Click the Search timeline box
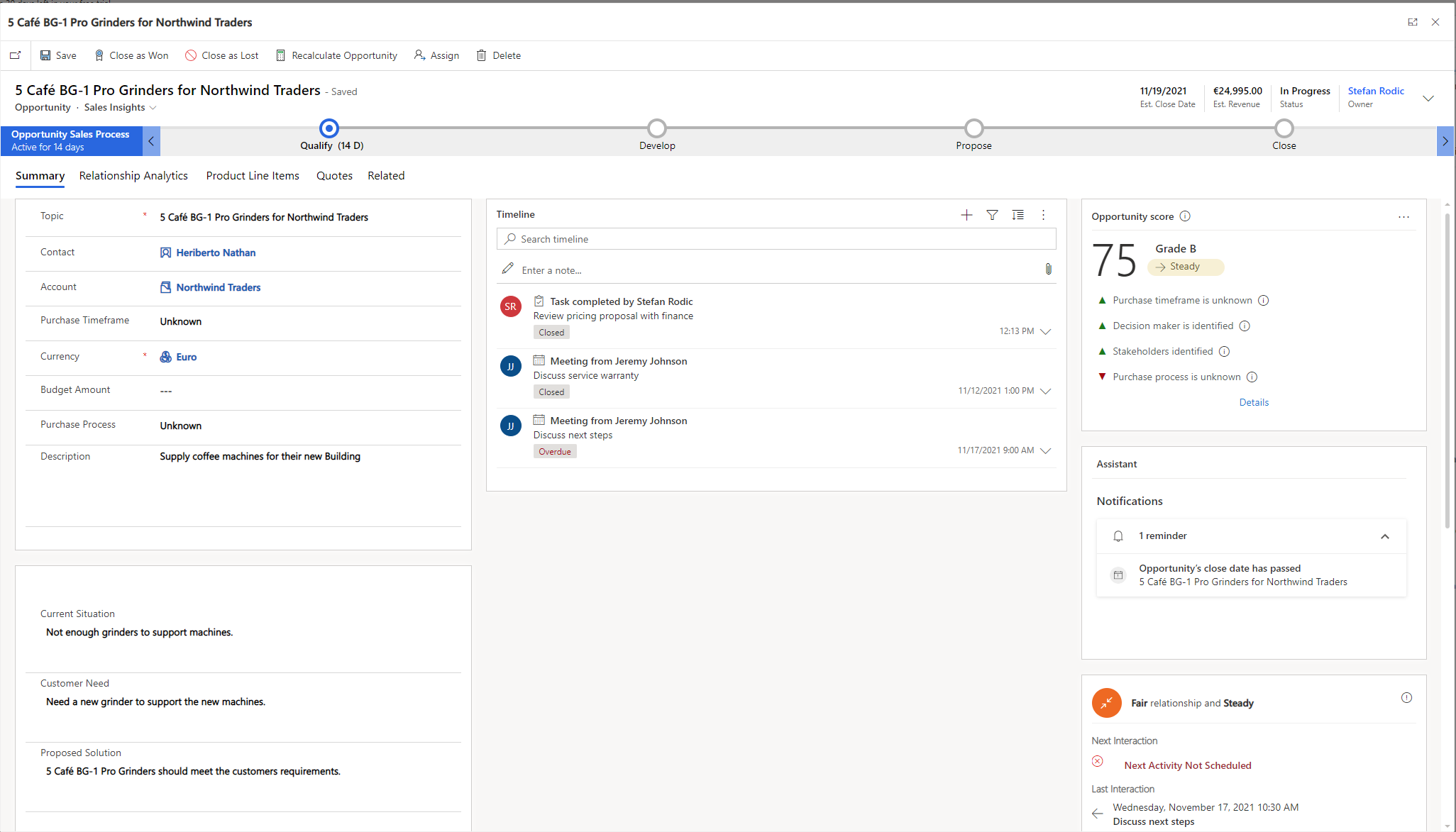Image resolution: width=1456 pixels, height=832 pixels. coord(776,239)
